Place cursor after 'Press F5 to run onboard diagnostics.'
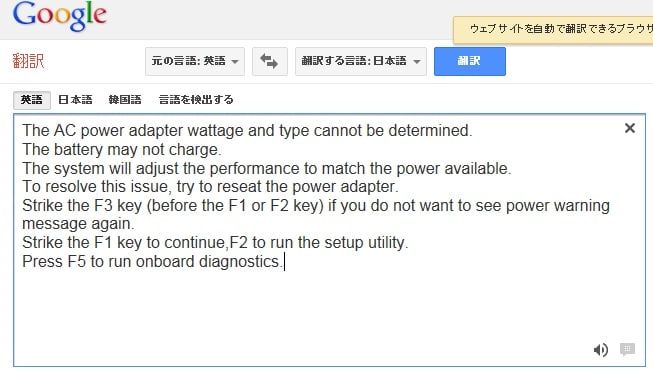The image size is (653, 374). (x=284, y=262)
